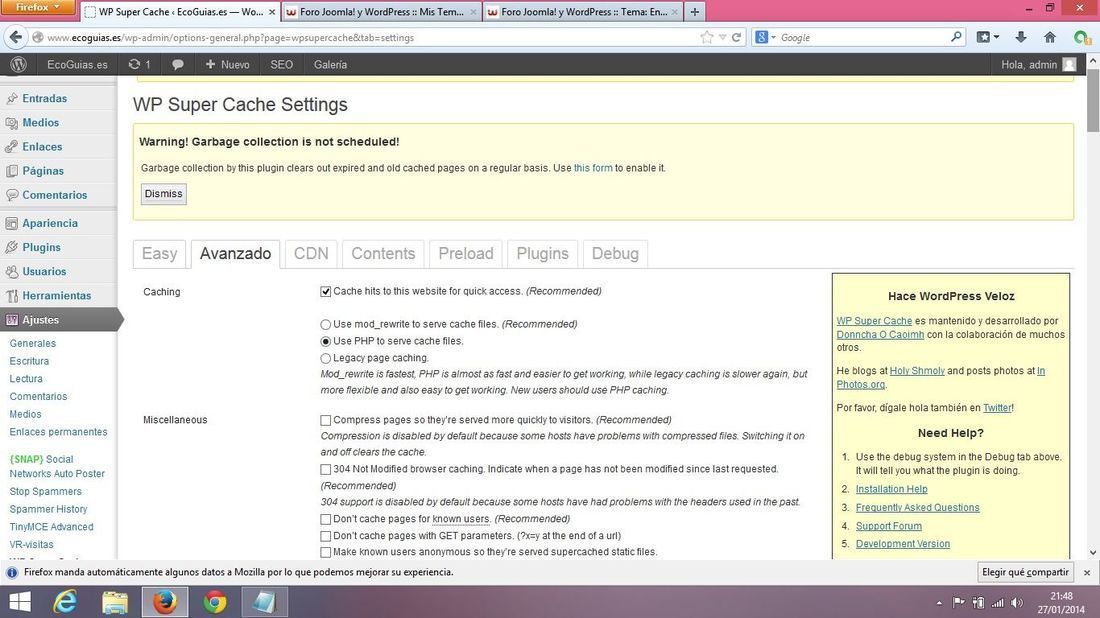Viewport: 1100px width, 618px height.
Task: Open a new Firefox tab with plus
Action: coord(695,12)
